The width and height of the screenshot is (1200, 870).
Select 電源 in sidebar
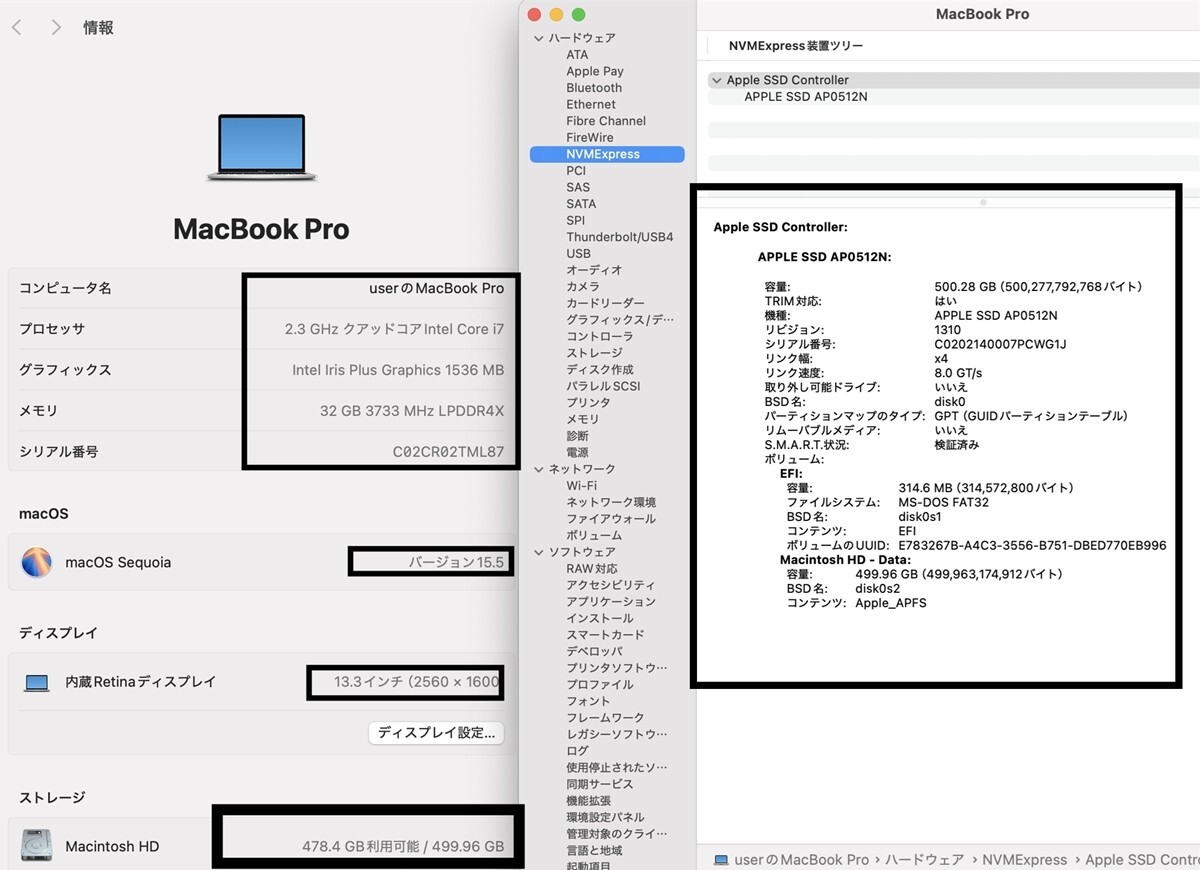click(x=577, y=453)
